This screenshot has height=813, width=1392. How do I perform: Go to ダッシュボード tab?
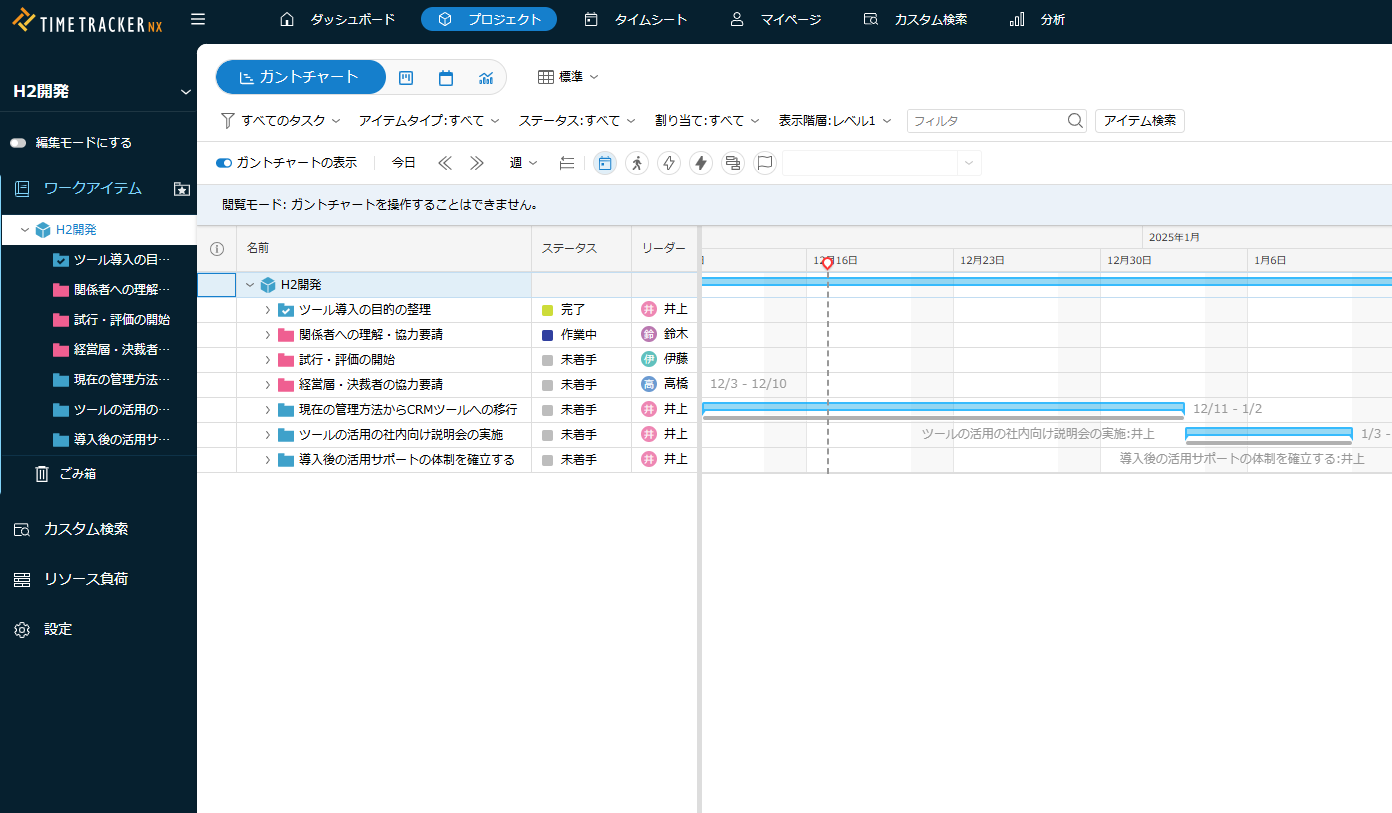coord(337,19)
